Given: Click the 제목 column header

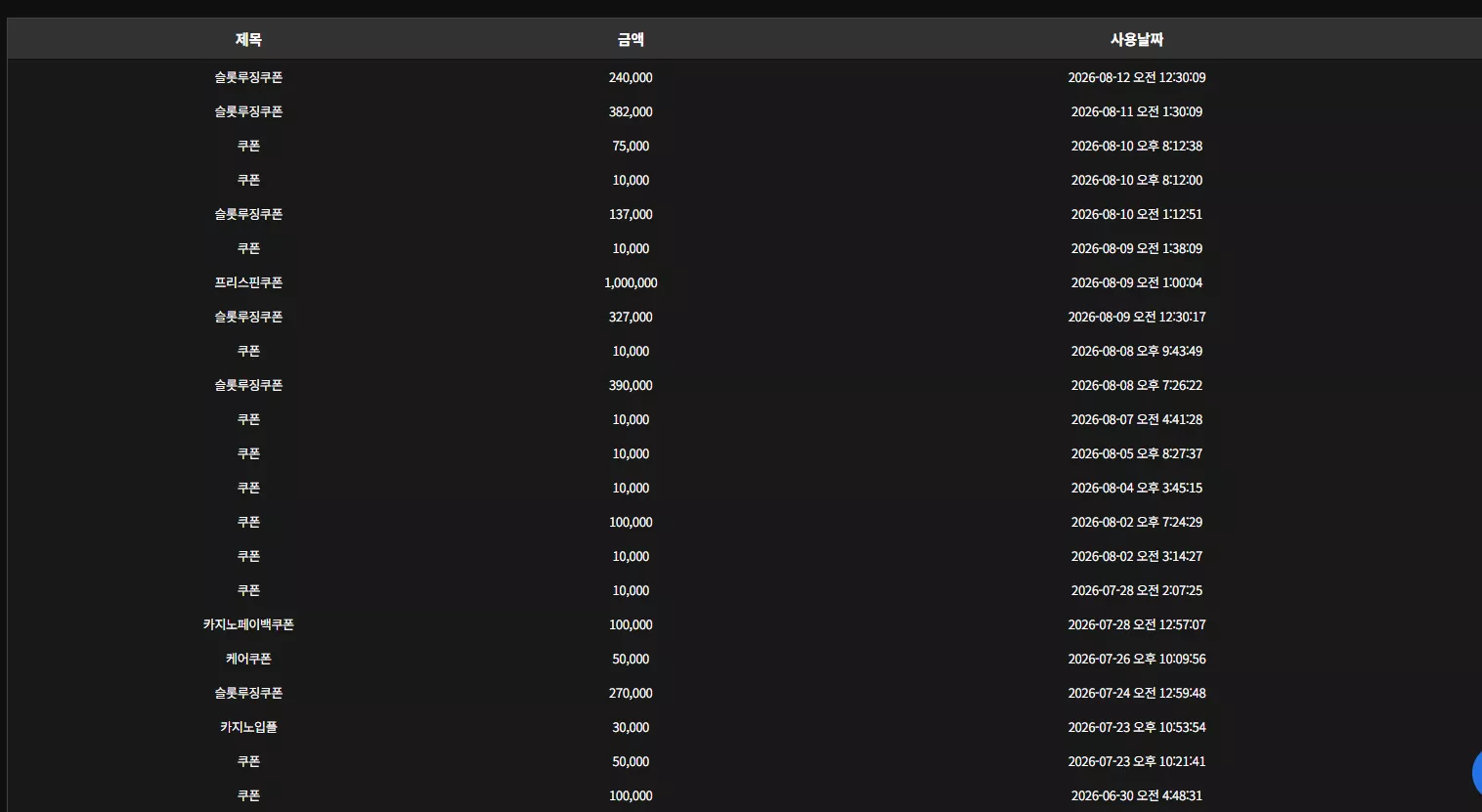Looking at the screenshot, I should (x=248, y=39).
